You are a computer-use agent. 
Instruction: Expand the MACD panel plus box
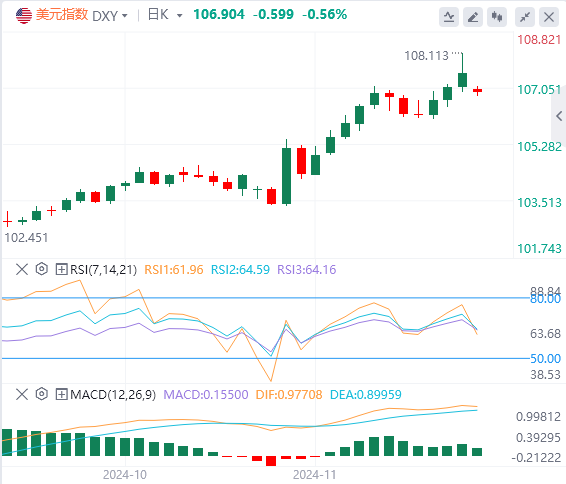(x=61, y=394)
